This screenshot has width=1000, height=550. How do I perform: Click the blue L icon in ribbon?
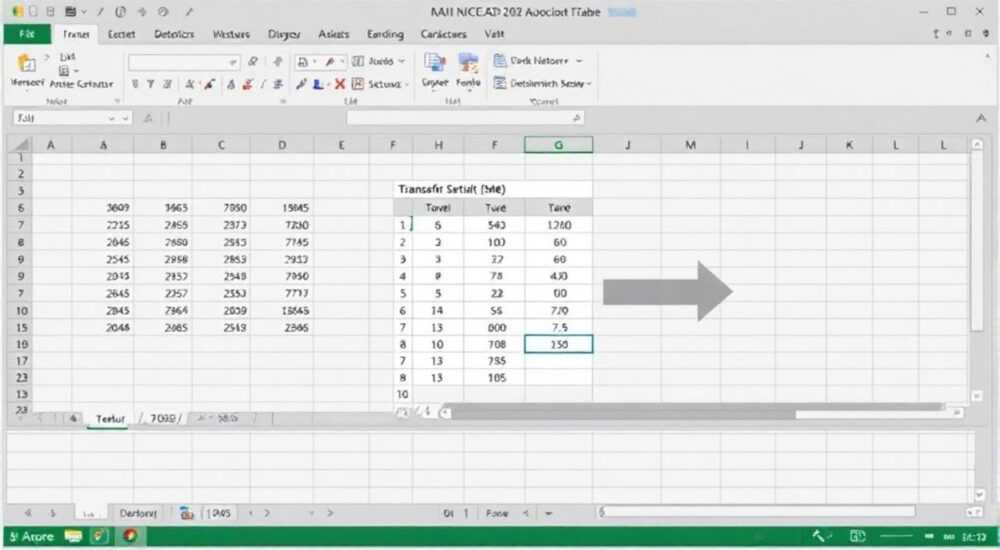coord(318,84)
